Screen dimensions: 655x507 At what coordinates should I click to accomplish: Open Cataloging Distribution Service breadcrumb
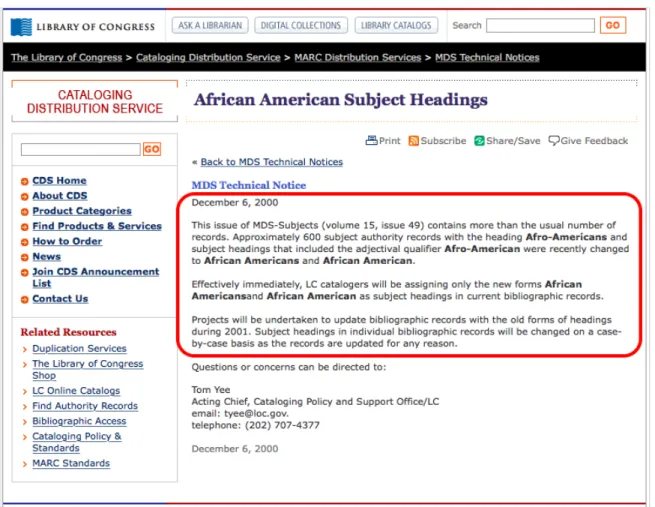208,58
